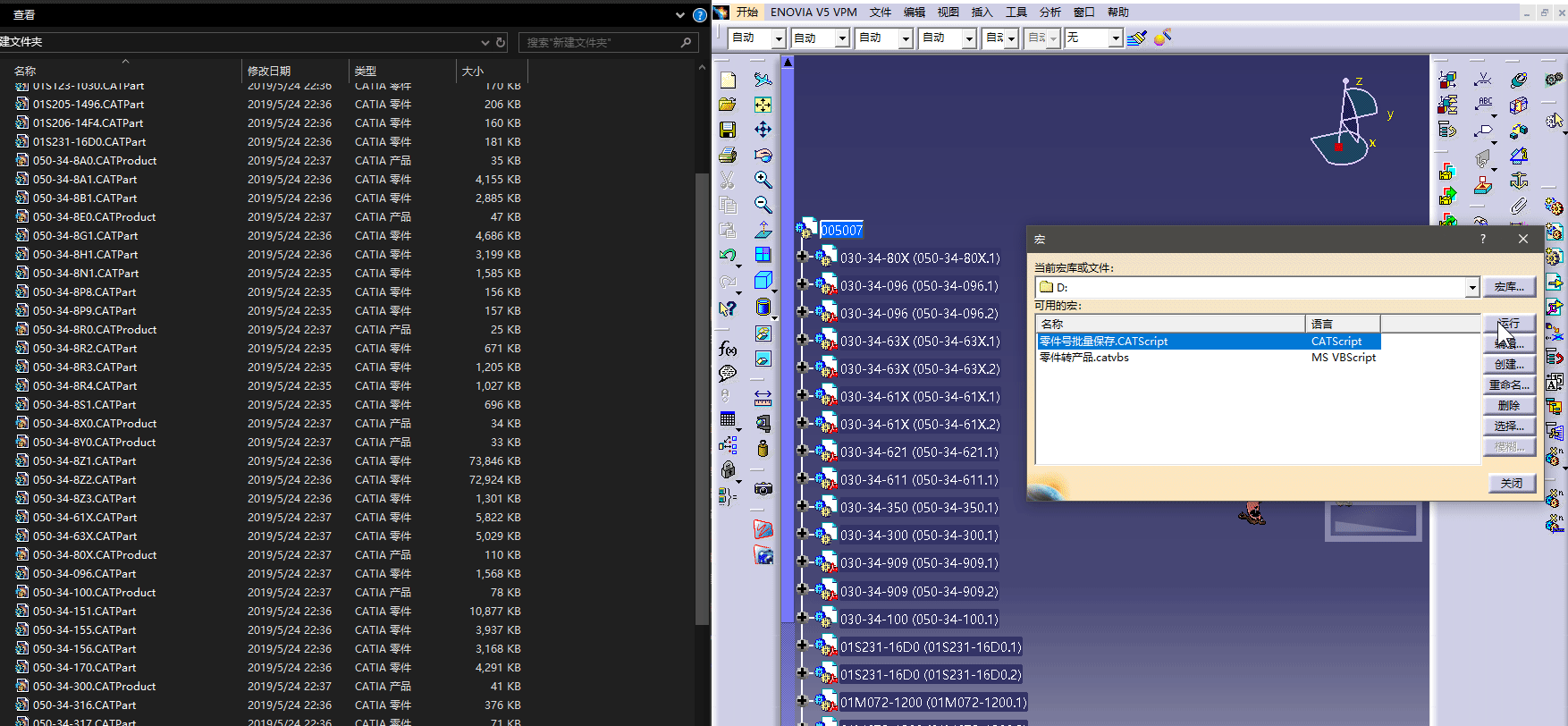
Task: Click the Fit All In icon
Action: click(x=763, y=105)
